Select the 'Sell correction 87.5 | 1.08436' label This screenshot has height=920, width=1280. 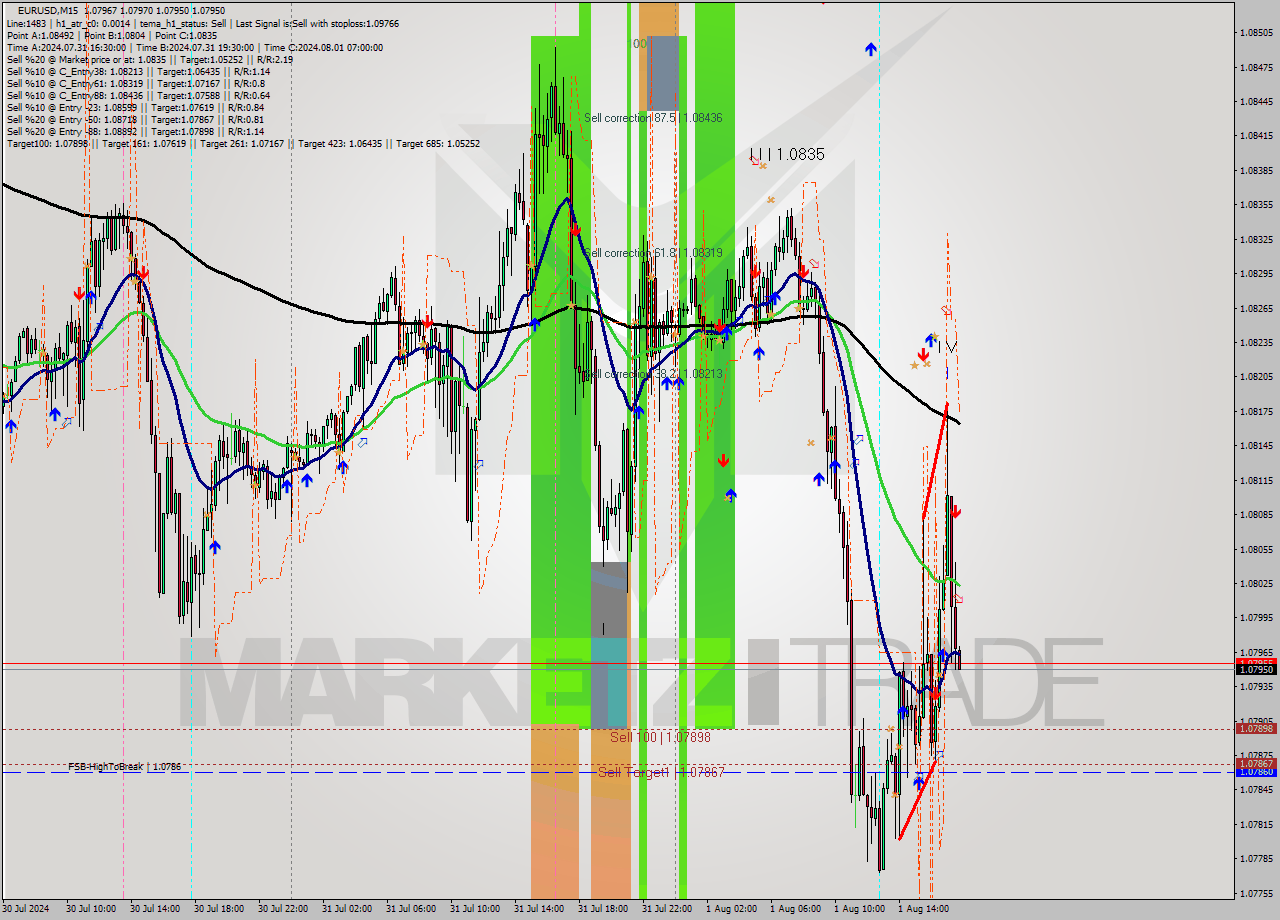tap(653, 118)
